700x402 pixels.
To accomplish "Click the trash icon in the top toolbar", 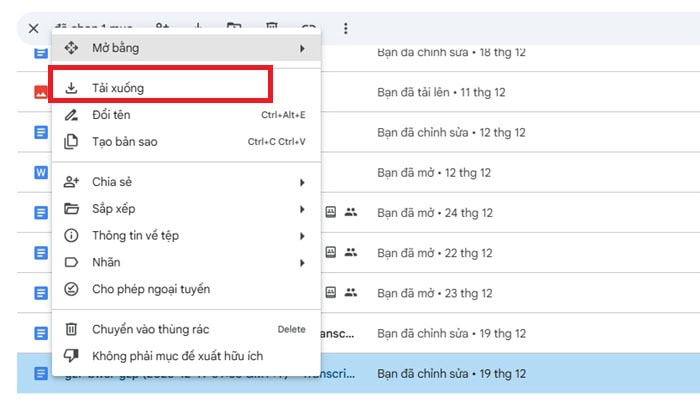I will pos(272,29).
